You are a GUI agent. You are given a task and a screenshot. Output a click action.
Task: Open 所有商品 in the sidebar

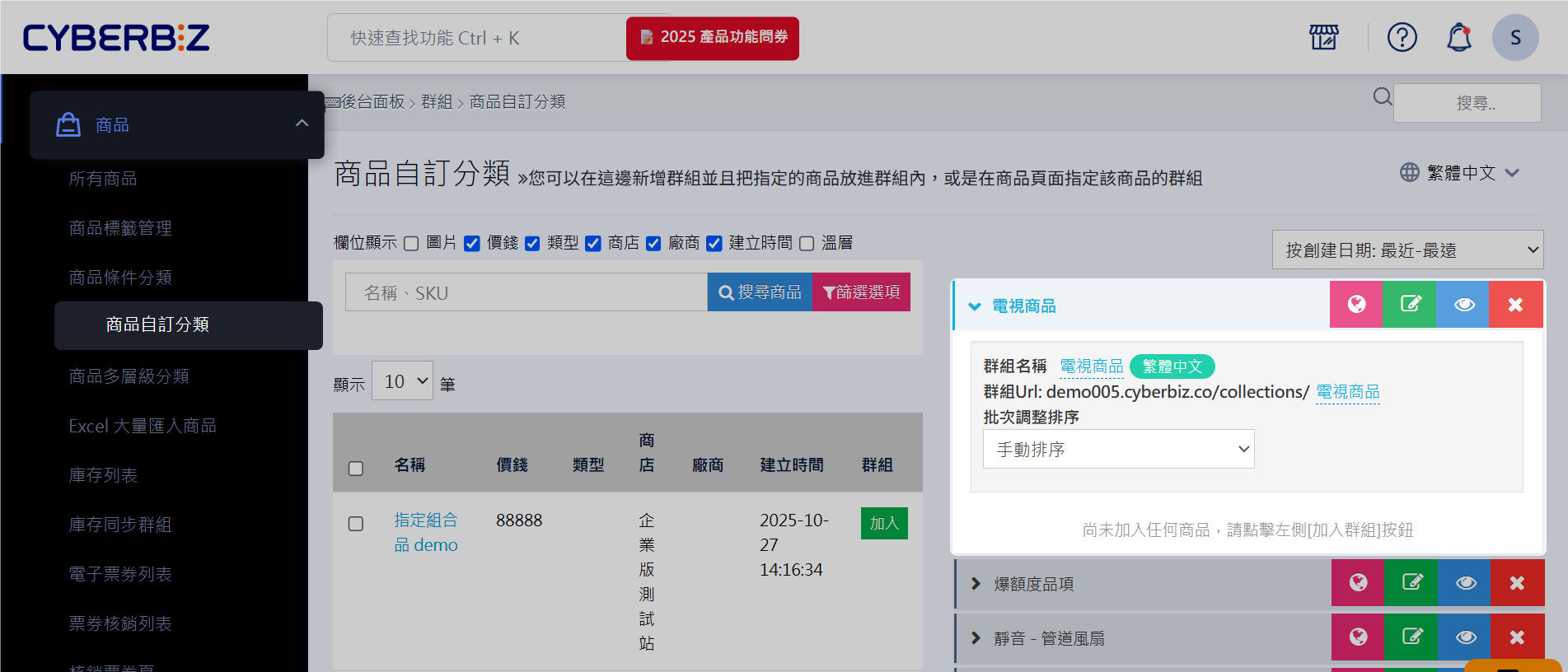103,179
